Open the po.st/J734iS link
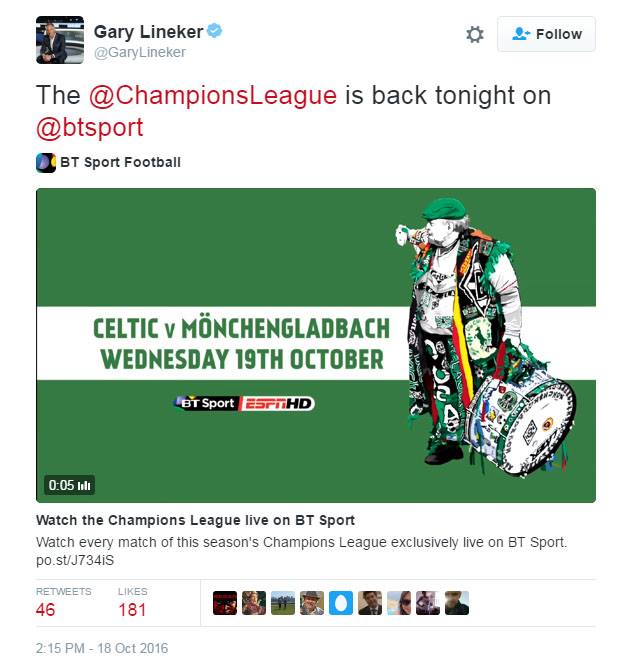Screen dimensions: 630x665 [75, 560]
